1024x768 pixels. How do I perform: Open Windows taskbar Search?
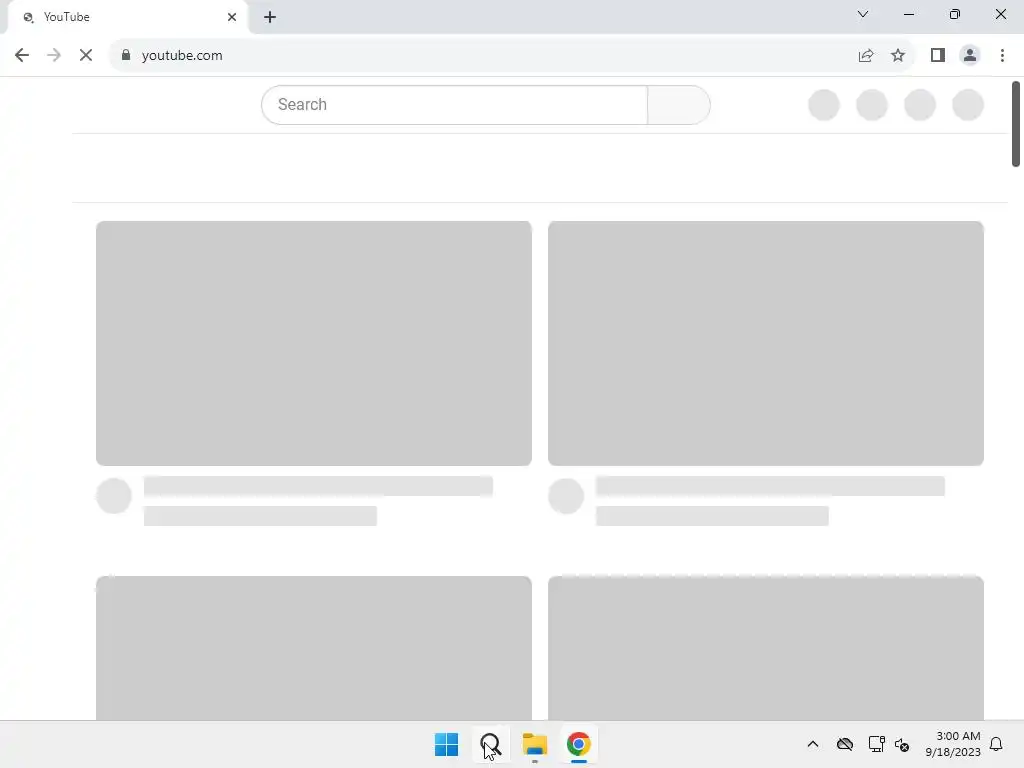pyautogui.click(x=490, y=744)
